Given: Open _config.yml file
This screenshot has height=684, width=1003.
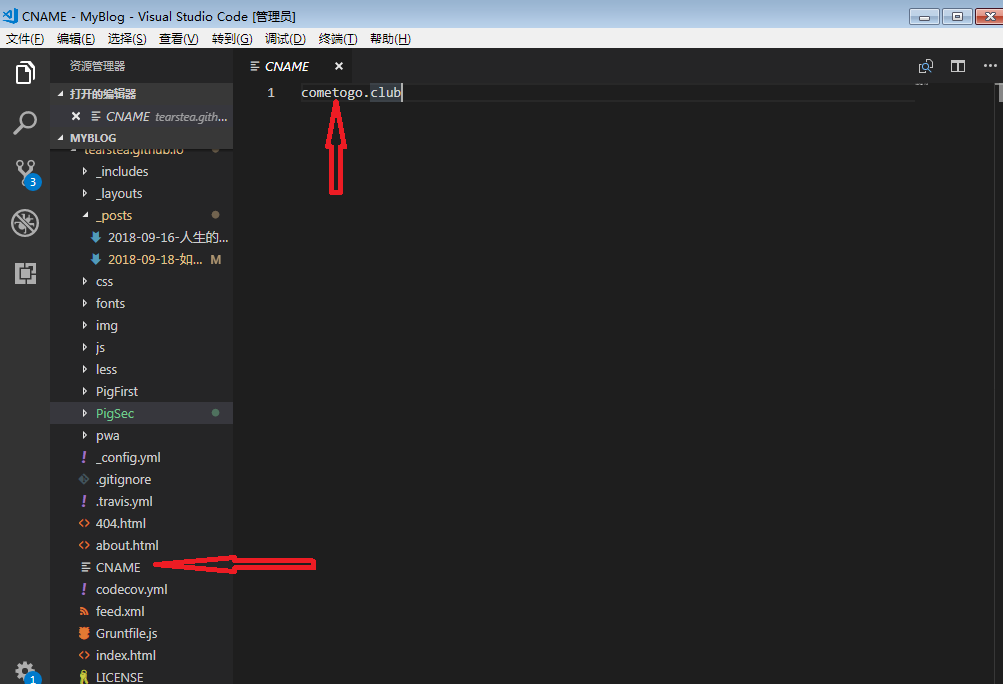Looking at the screenshot, I should [129, 457].
